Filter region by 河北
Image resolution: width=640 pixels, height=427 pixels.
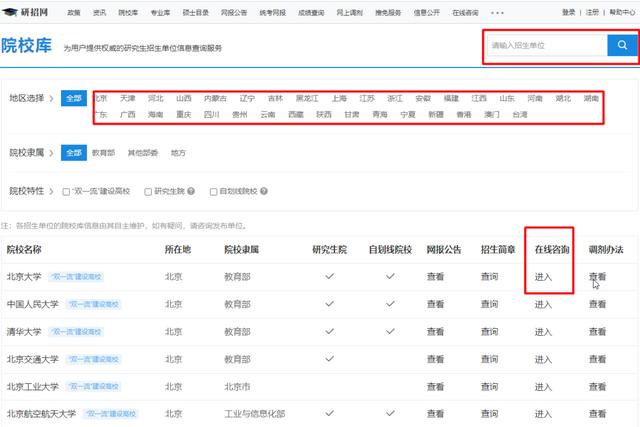click(x=156, y=98)
